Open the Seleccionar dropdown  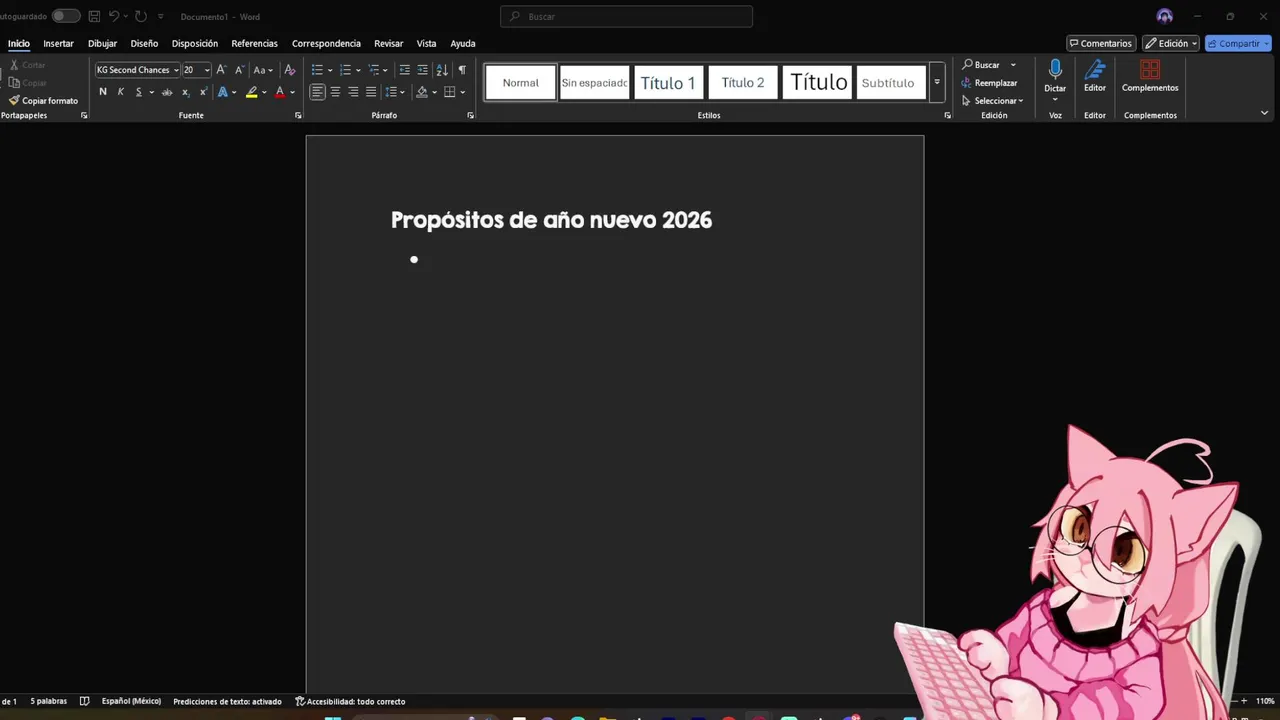(992, 101)
